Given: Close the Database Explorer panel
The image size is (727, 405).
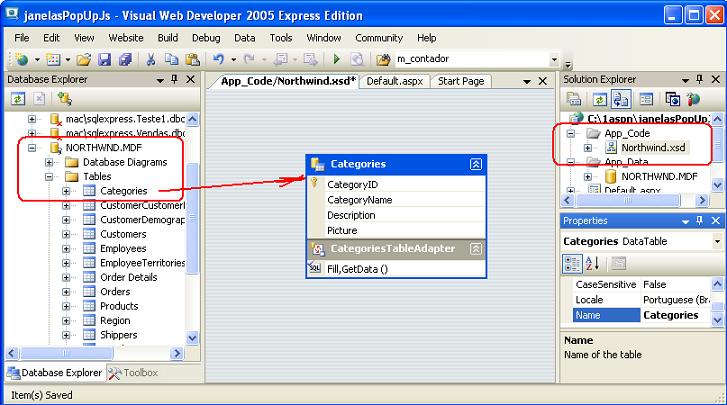Looking at the screenshot, I should [191, 79].
